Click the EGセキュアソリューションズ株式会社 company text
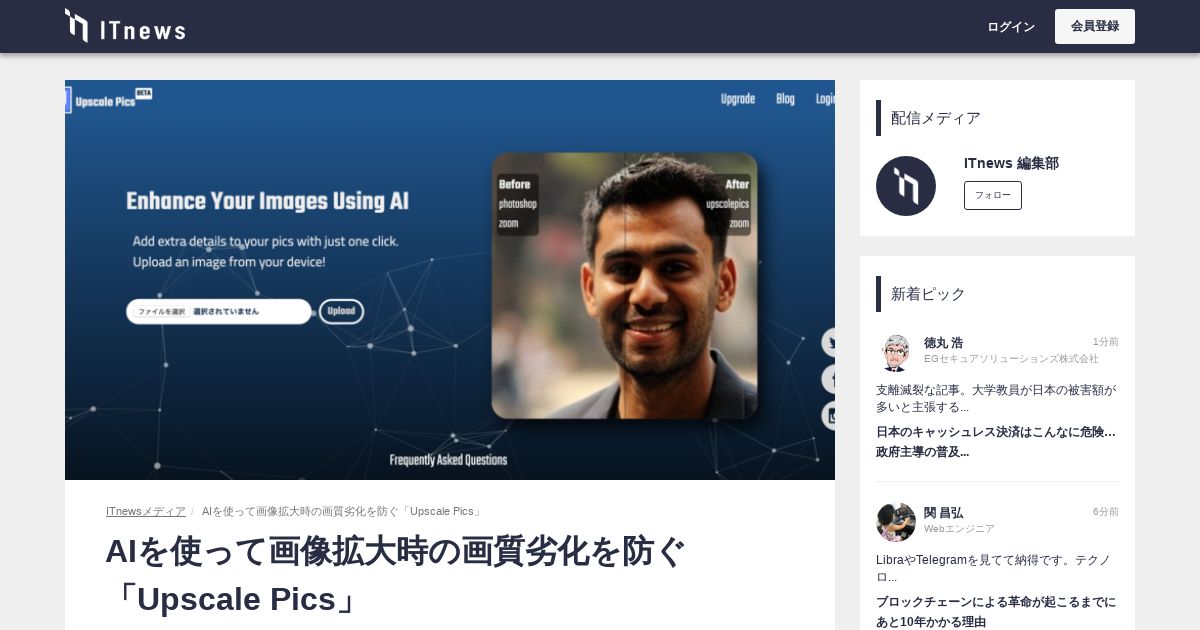The height and width of the screenshot is (630, 1200). [x=1011, y=358]
